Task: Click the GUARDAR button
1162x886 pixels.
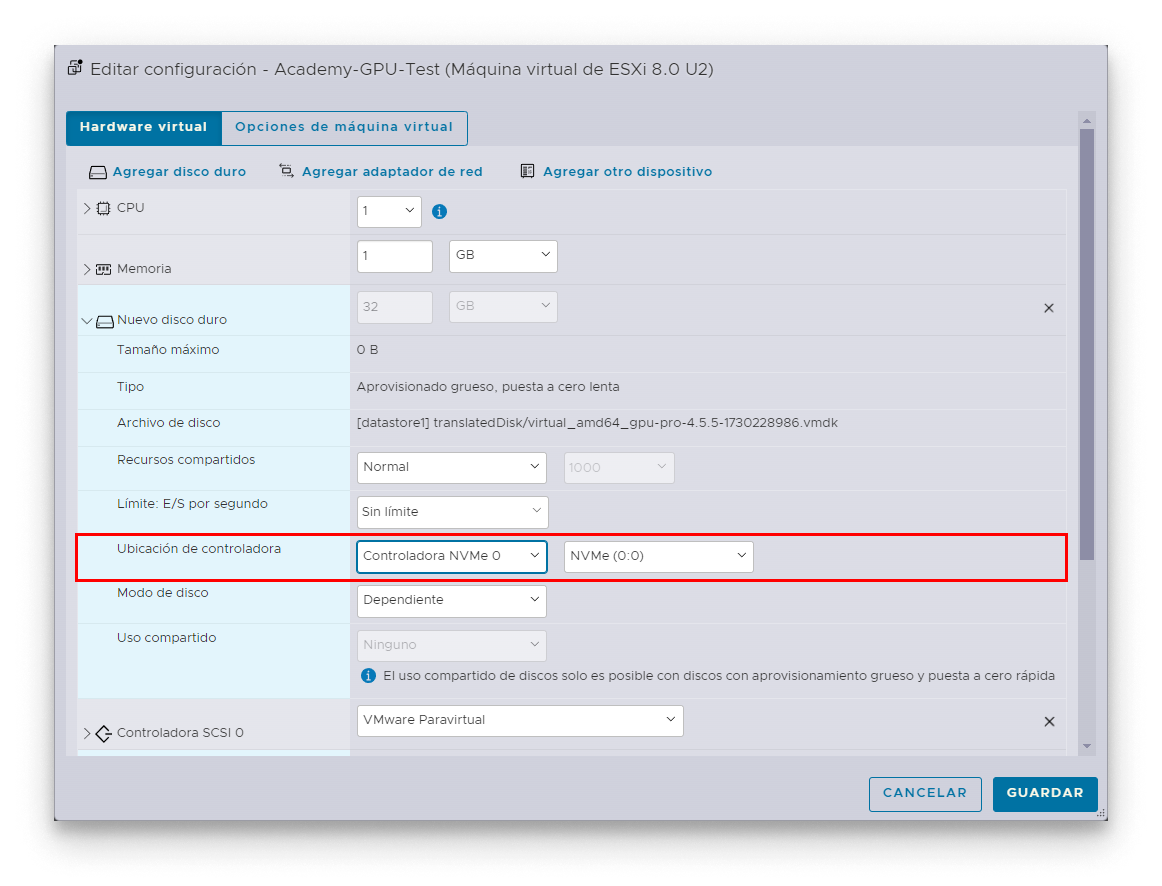Action: pyautogui.click(x=1044, y=793)
